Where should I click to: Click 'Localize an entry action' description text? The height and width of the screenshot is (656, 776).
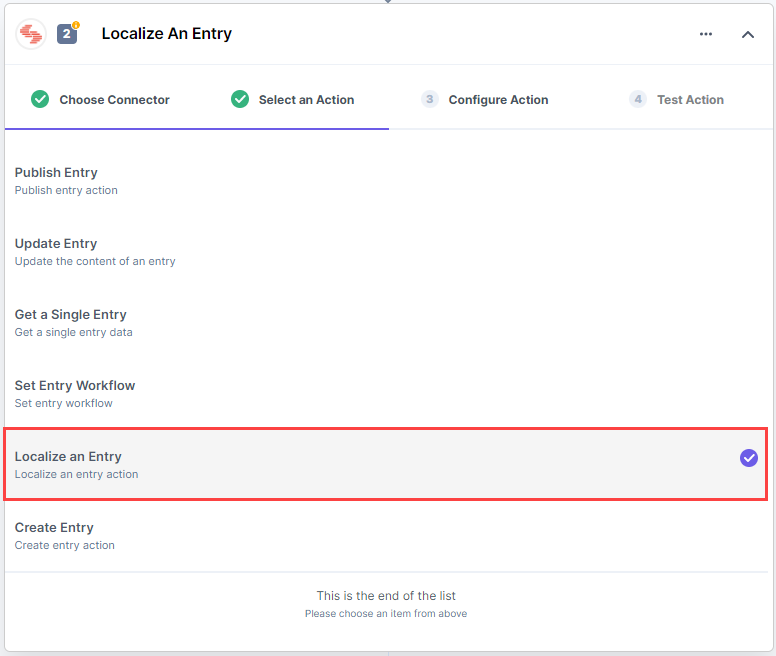pyautogui.click(x=77, y=474)
